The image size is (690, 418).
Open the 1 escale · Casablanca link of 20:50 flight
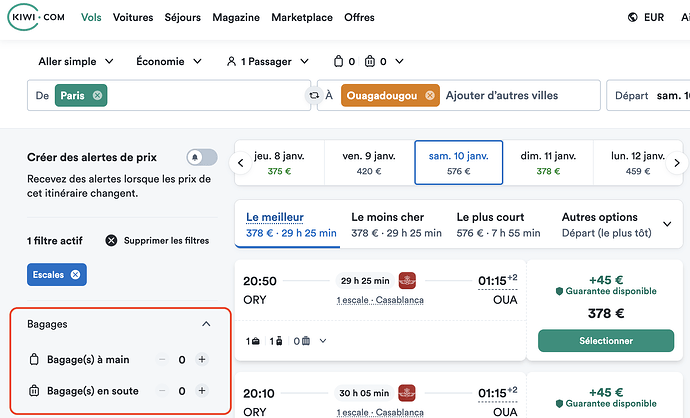pyautogui.click(x=380, y=300)
